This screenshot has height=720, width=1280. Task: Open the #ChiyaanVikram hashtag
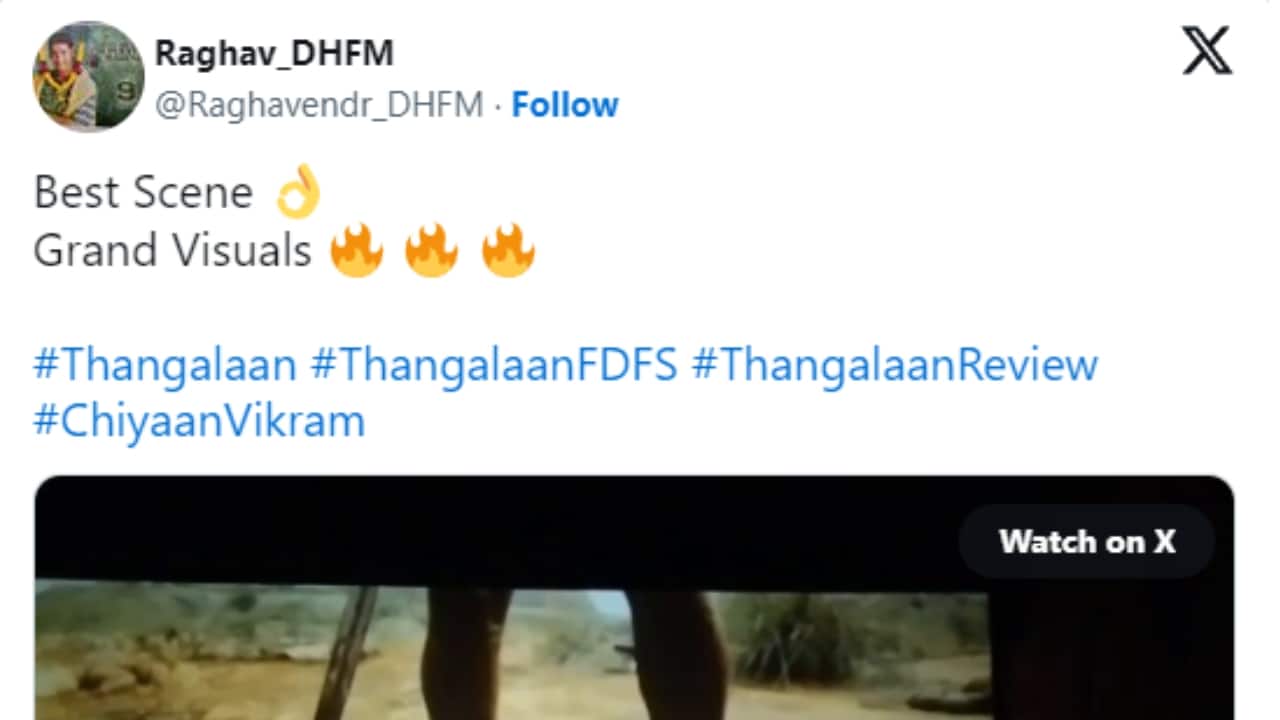199,421
